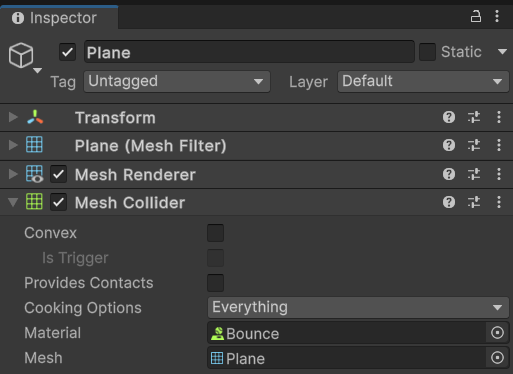This screenshot has height=374, width=513.
Task: Click the Plane mesh object picker
Action: pyautogui.click(x=497, y=358)
